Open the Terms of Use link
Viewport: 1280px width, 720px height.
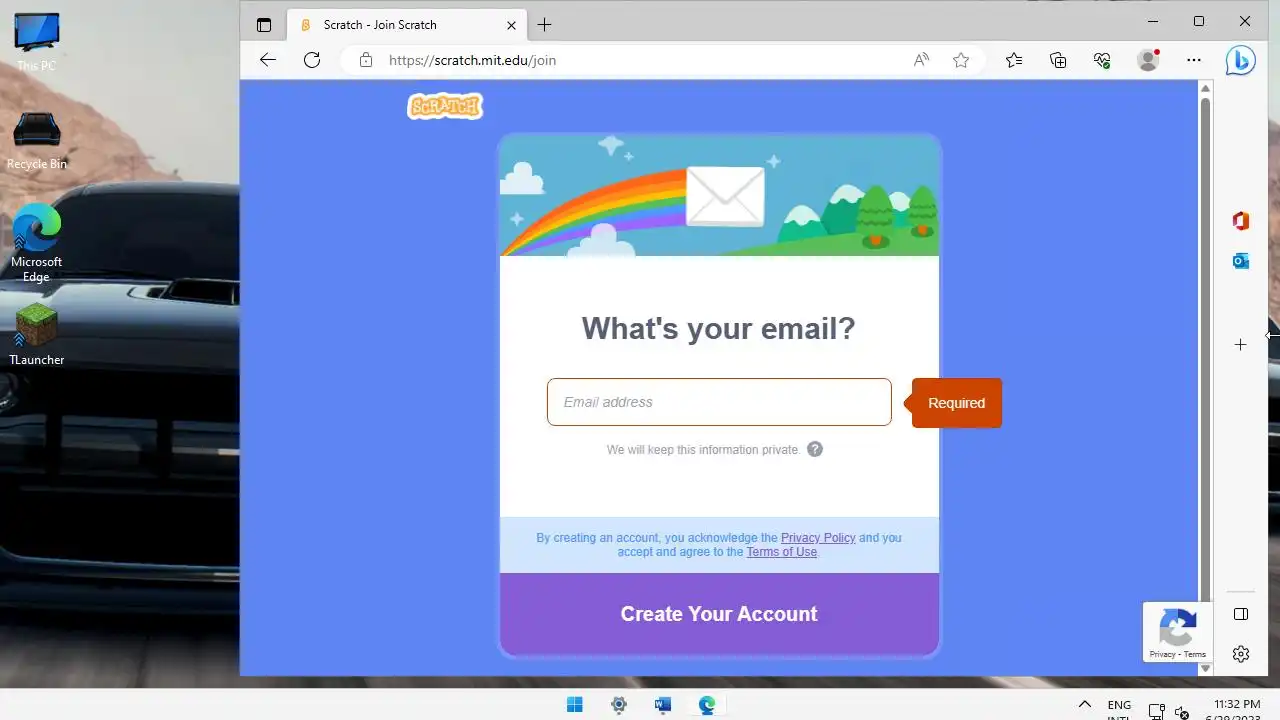781,552
